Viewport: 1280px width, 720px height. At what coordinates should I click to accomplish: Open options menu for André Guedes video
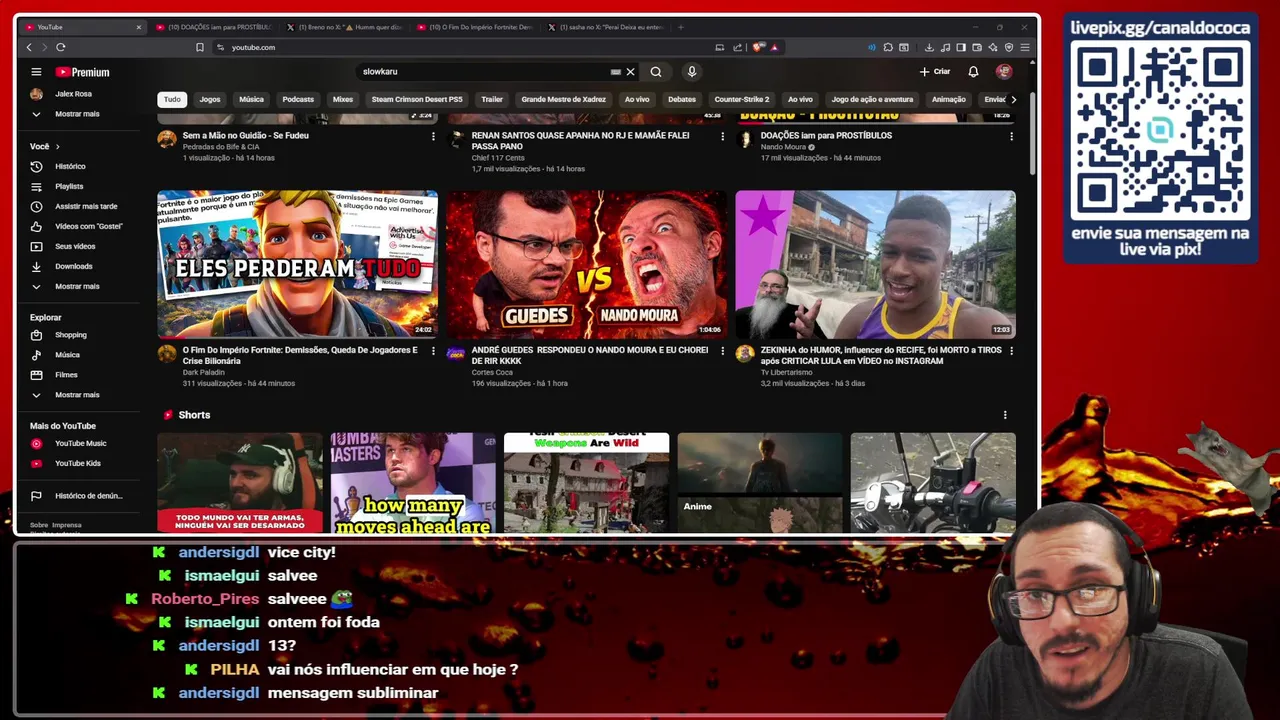(722, 351)
